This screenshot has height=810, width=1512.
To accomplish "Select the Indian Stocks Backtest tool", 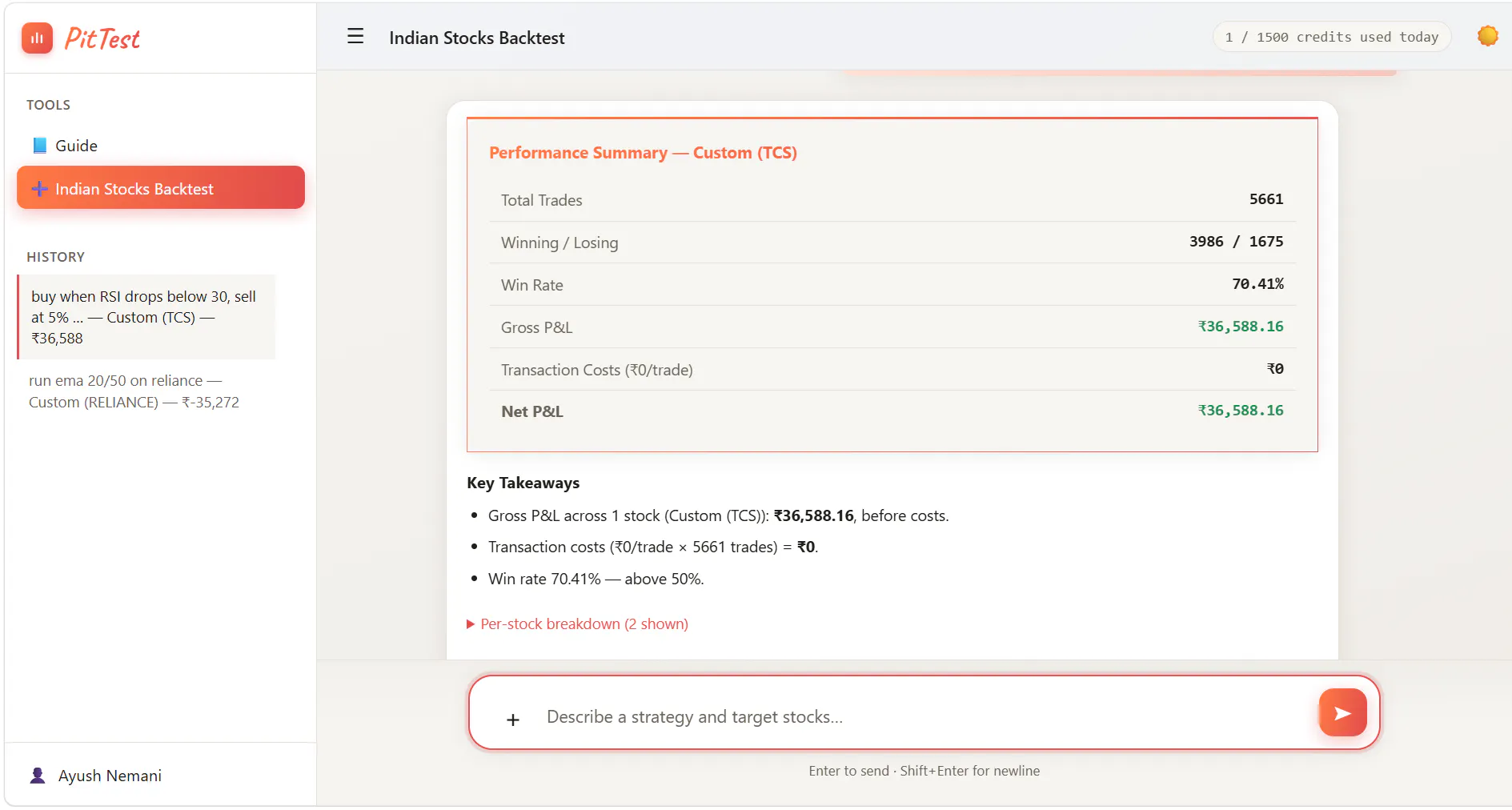I will coord(160,187).
